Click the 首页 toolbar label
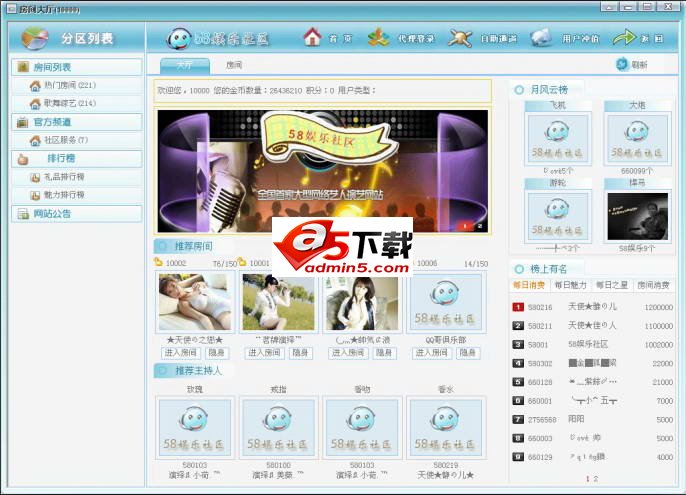Viewport: 686px width, 495px height. coord(340,39)
